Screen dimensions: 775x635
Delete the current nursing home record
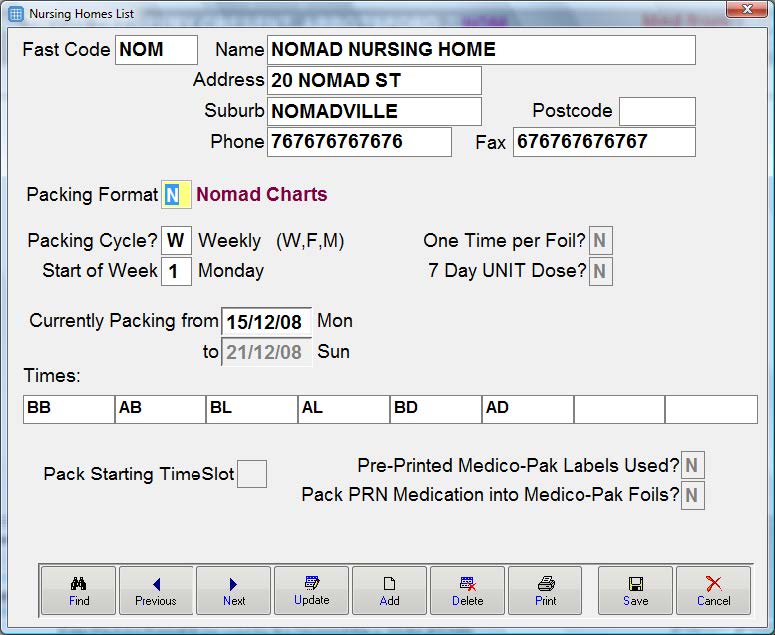tap(467, 591)
